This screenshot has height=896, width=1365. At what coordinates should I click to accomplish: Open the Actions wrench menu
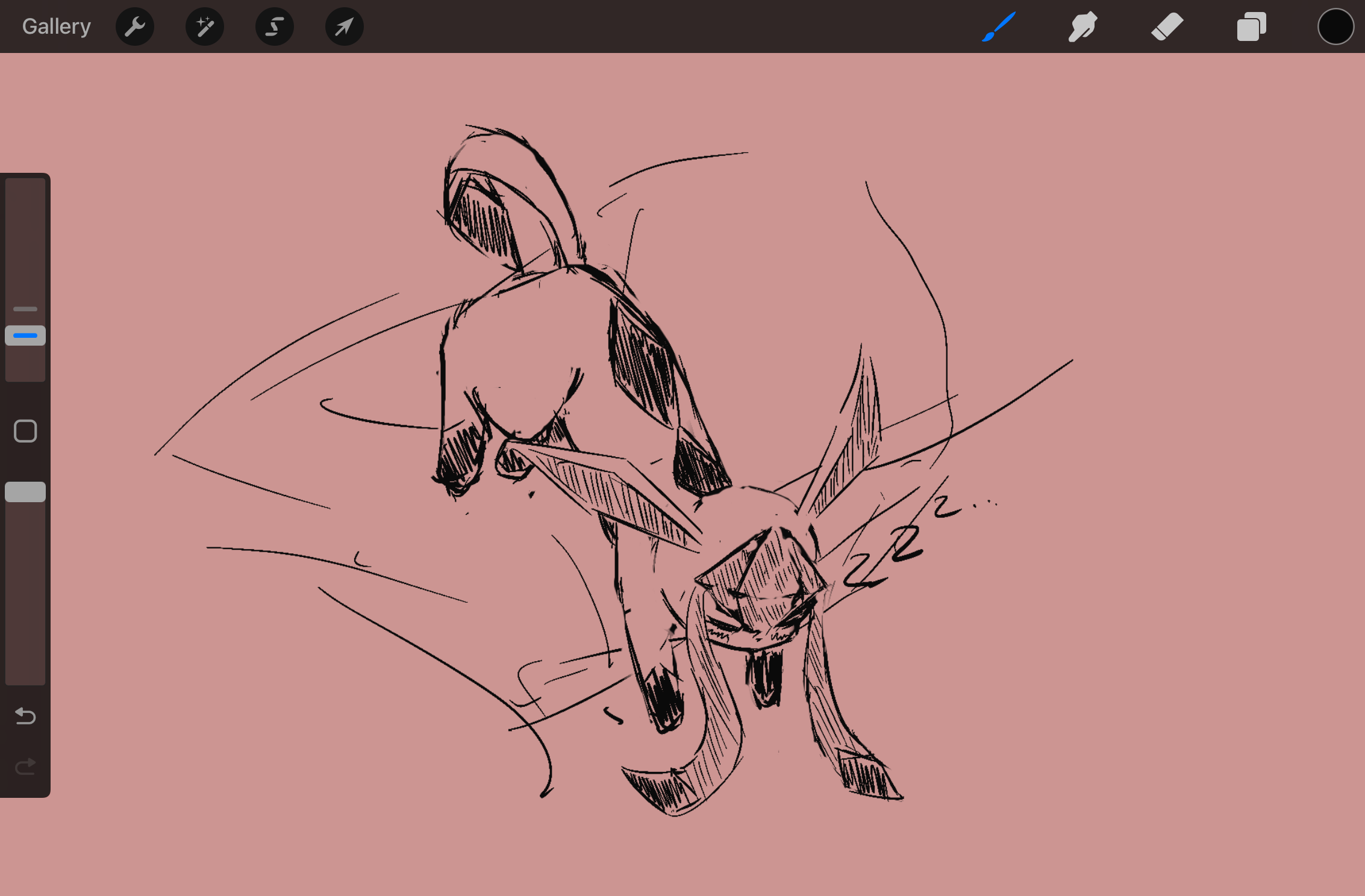(135, 26)
